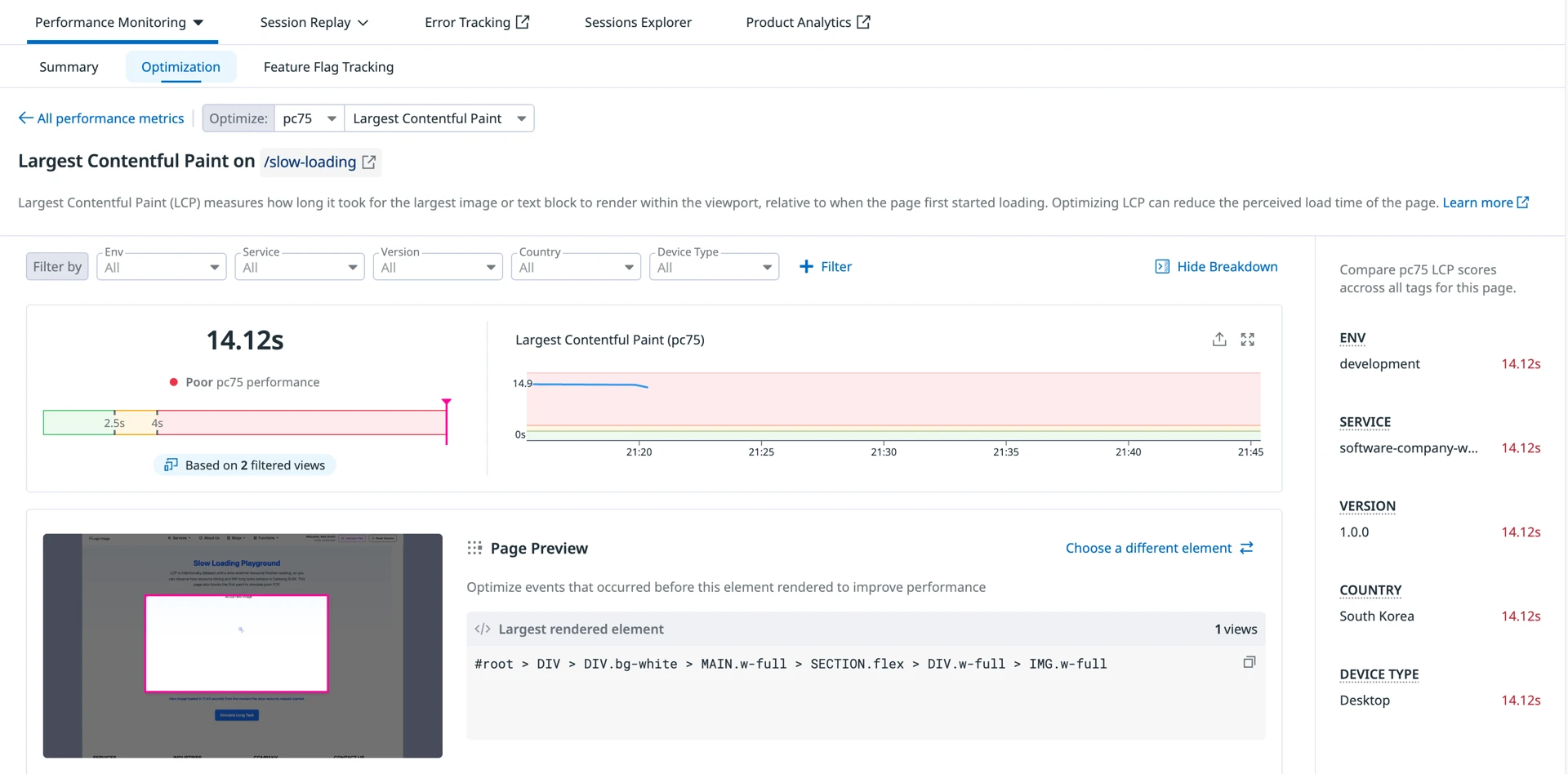
Task: Click the swap icon beside Choose a different element
Action: pyautogui.click(x=1246, y=548)
